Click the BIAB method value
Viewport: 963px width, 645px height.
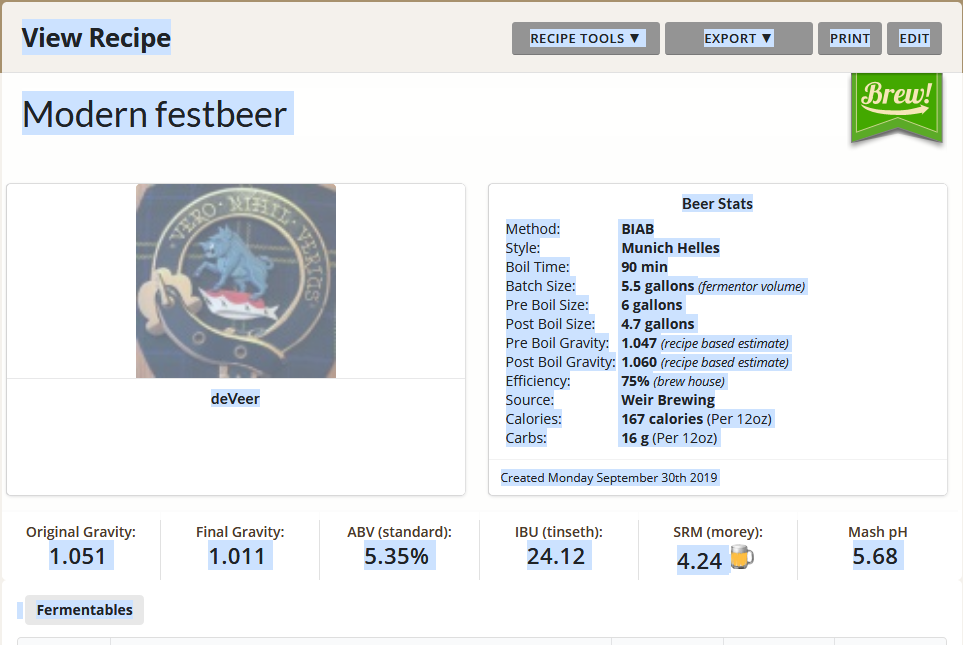pos(637,229)
